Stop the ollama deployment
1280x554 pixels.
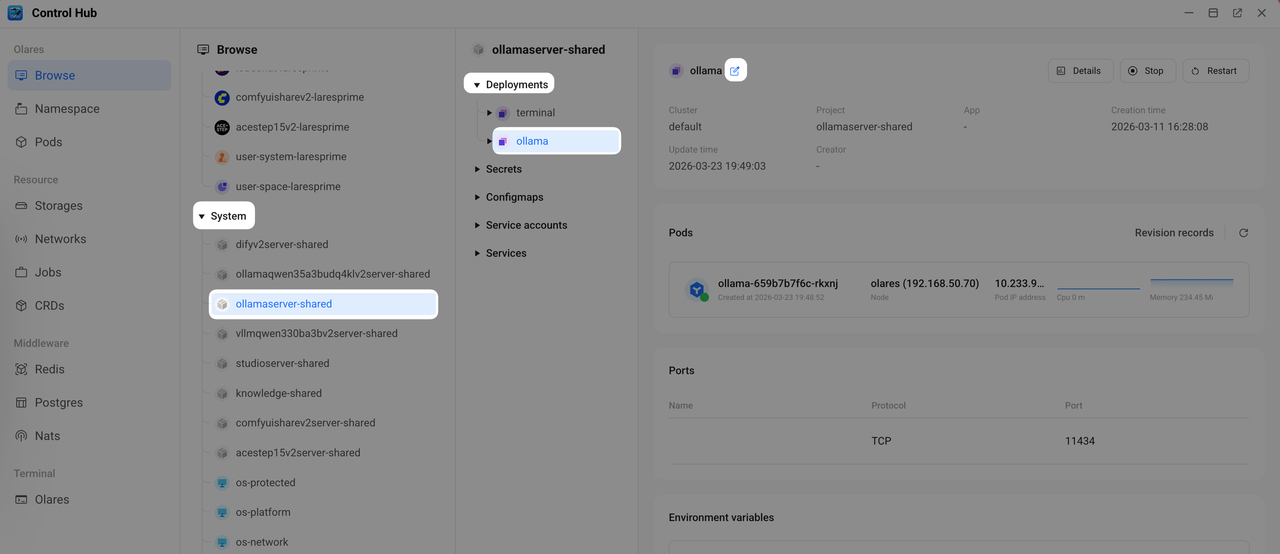[1145, 71]
